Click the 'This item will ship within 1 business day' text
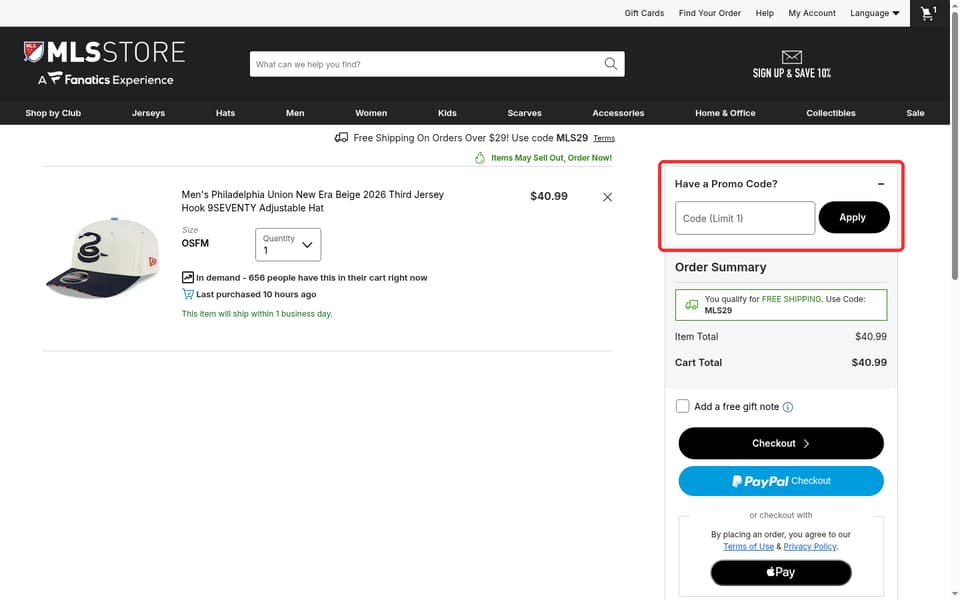Viewport: 960px width, 600px height. [257, 313]
